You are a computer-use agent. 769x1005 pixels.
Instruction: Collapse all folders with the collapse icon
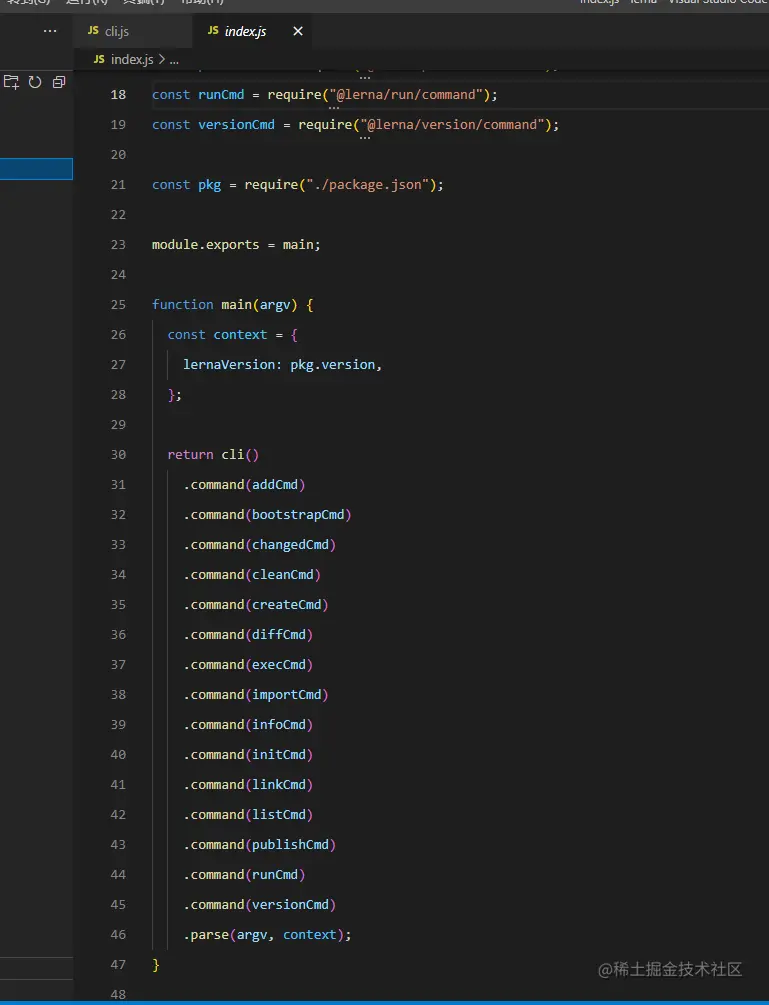coord(59,82)
